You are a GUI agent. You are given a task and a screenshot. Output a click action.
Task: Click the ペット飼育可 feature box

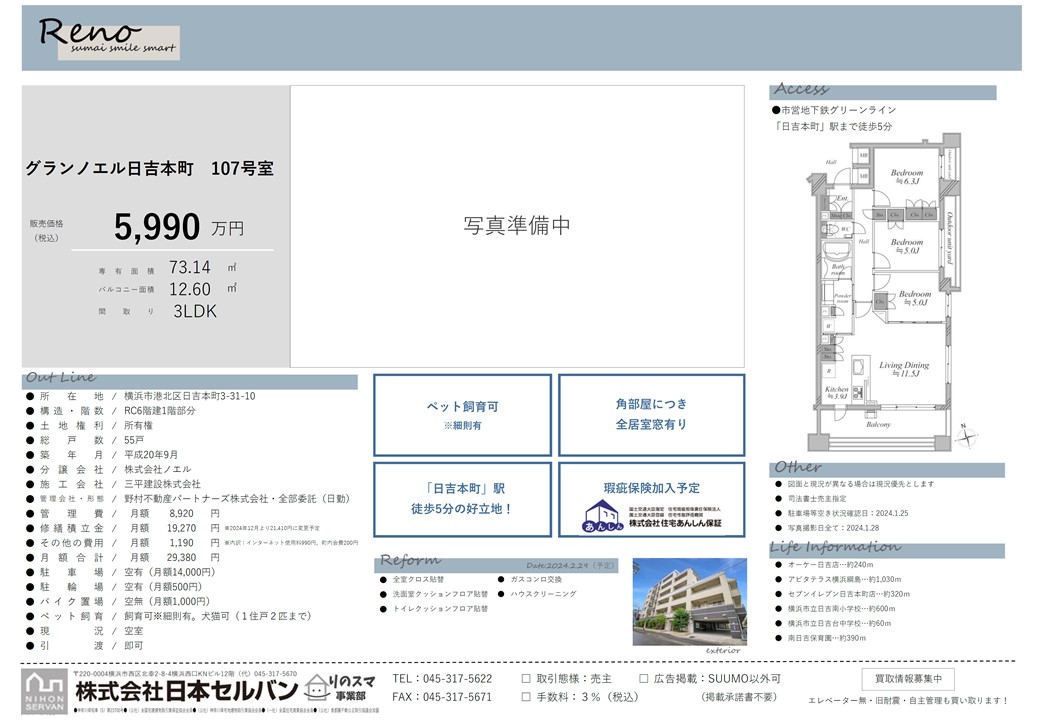coord(462,414)
